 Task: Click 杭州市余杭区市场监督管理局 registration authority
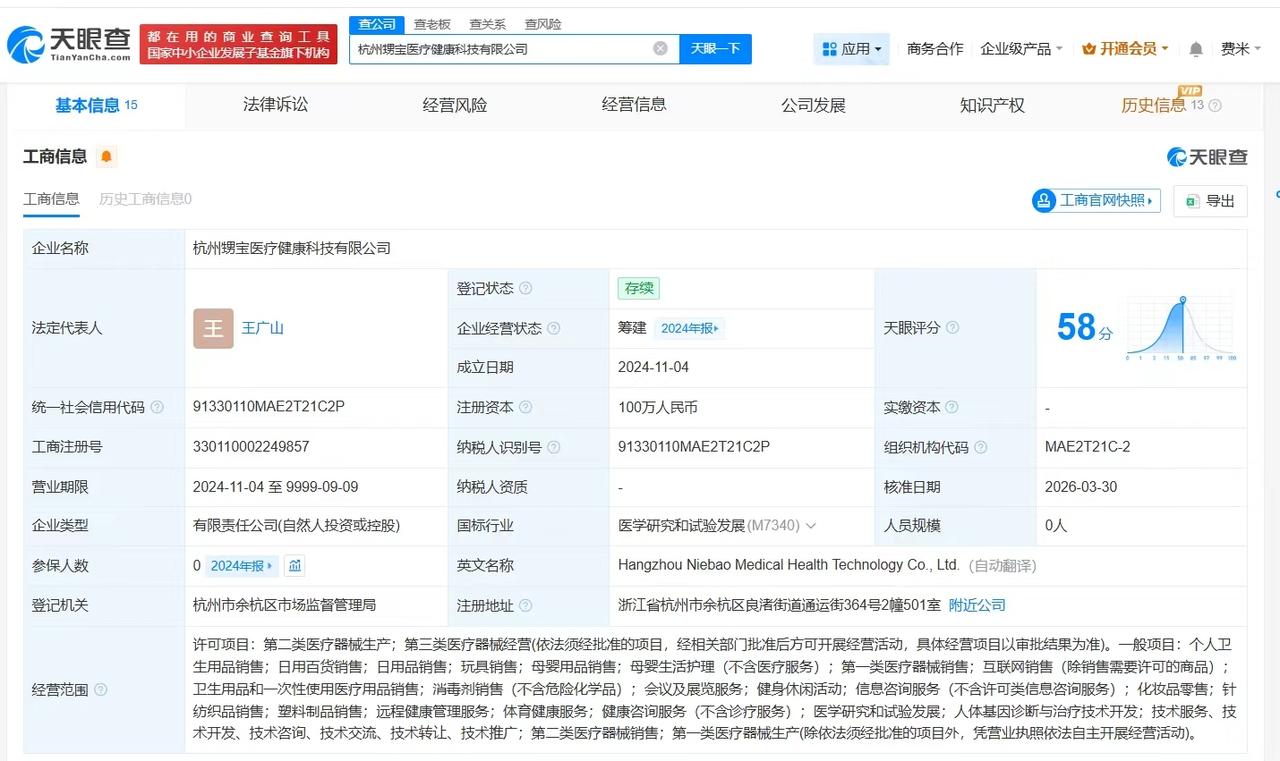click(x=284, y=605)
